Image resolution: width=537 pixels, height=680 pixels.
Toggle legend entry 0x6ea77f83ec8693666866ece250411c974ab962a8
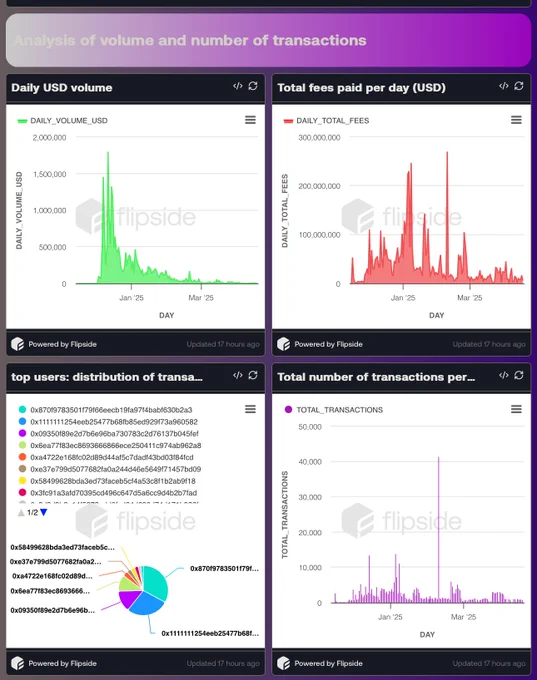[x=110, y=445]
